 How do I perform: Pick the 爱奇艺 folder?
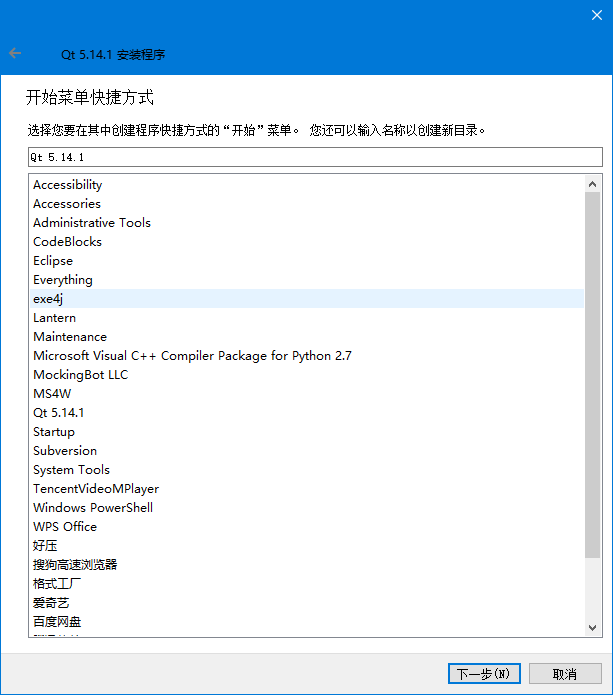tap(307, 603)
